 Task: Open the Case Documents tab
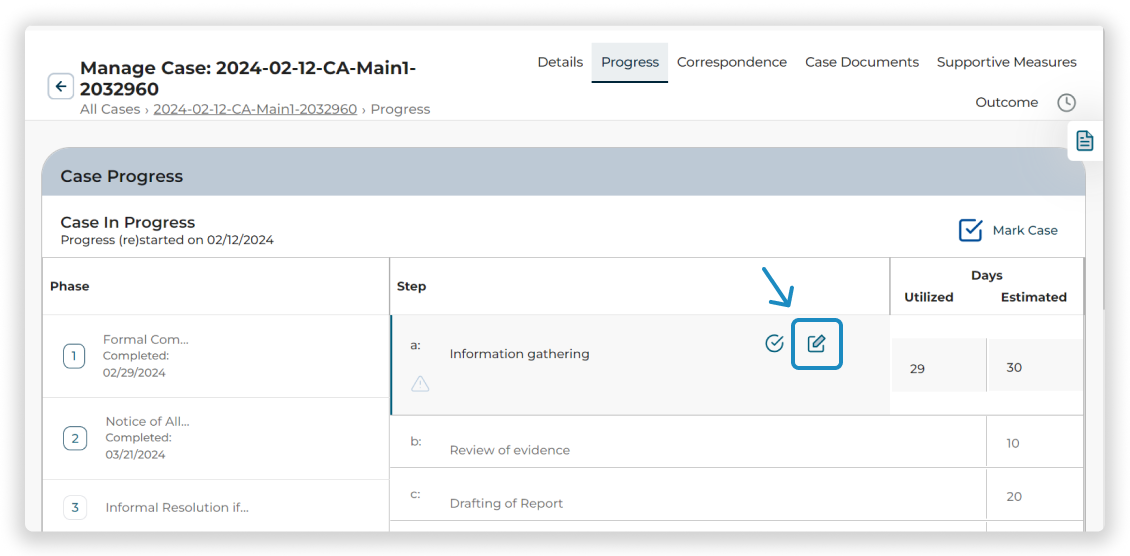[x=861, y=62]
